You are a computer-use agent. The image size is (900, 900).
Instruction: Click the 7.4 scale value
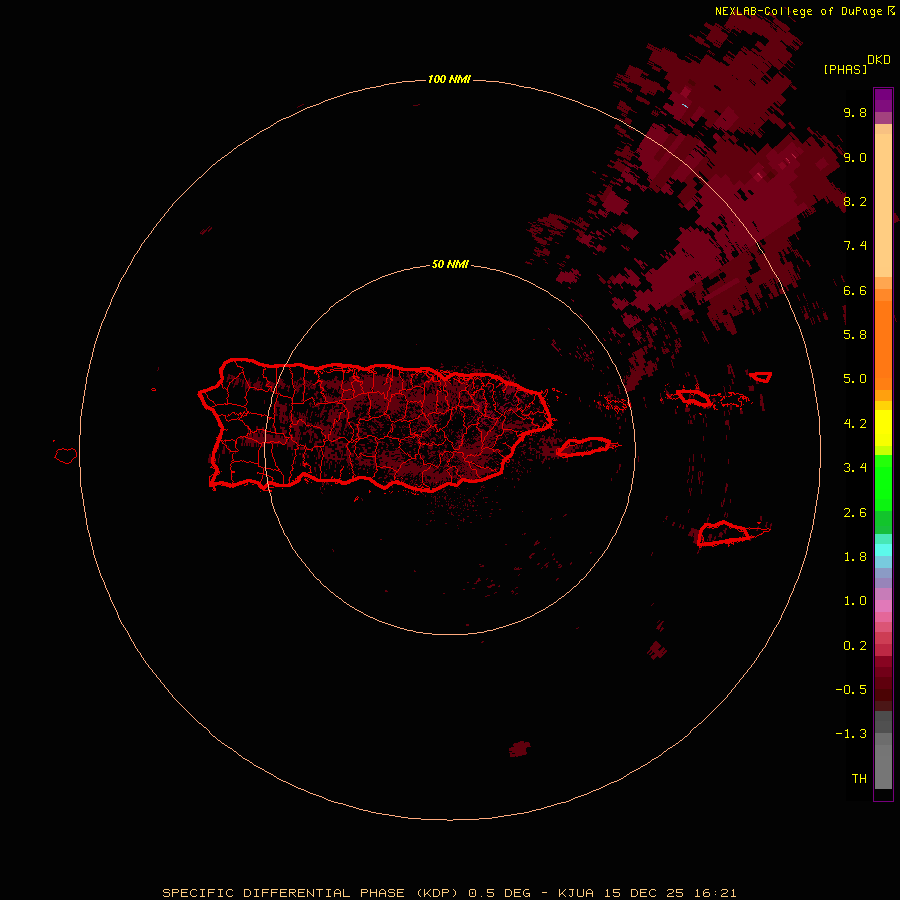[x=855, y=246]
